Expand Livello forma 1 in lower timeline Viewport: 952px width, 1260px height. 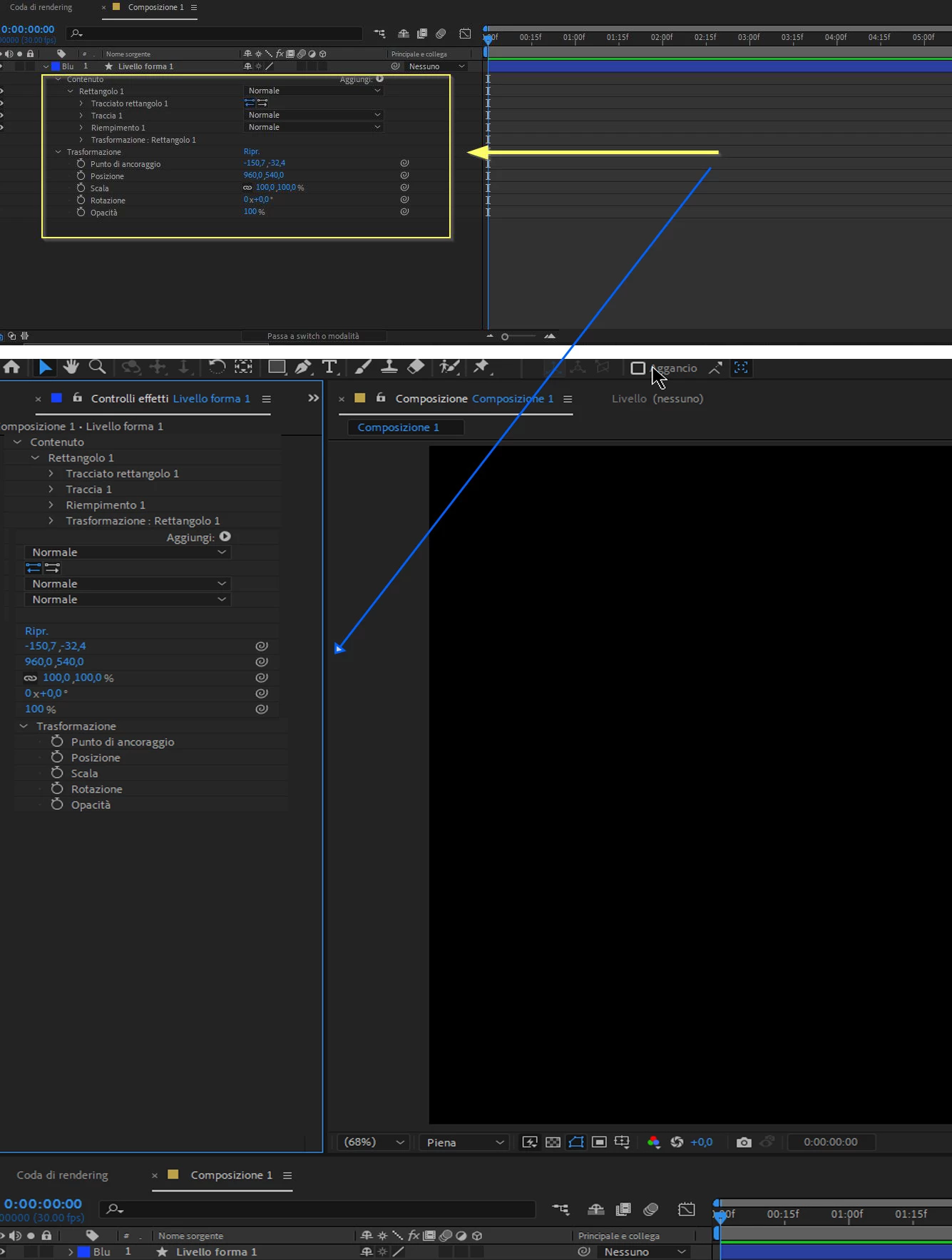click(71, 1251)
